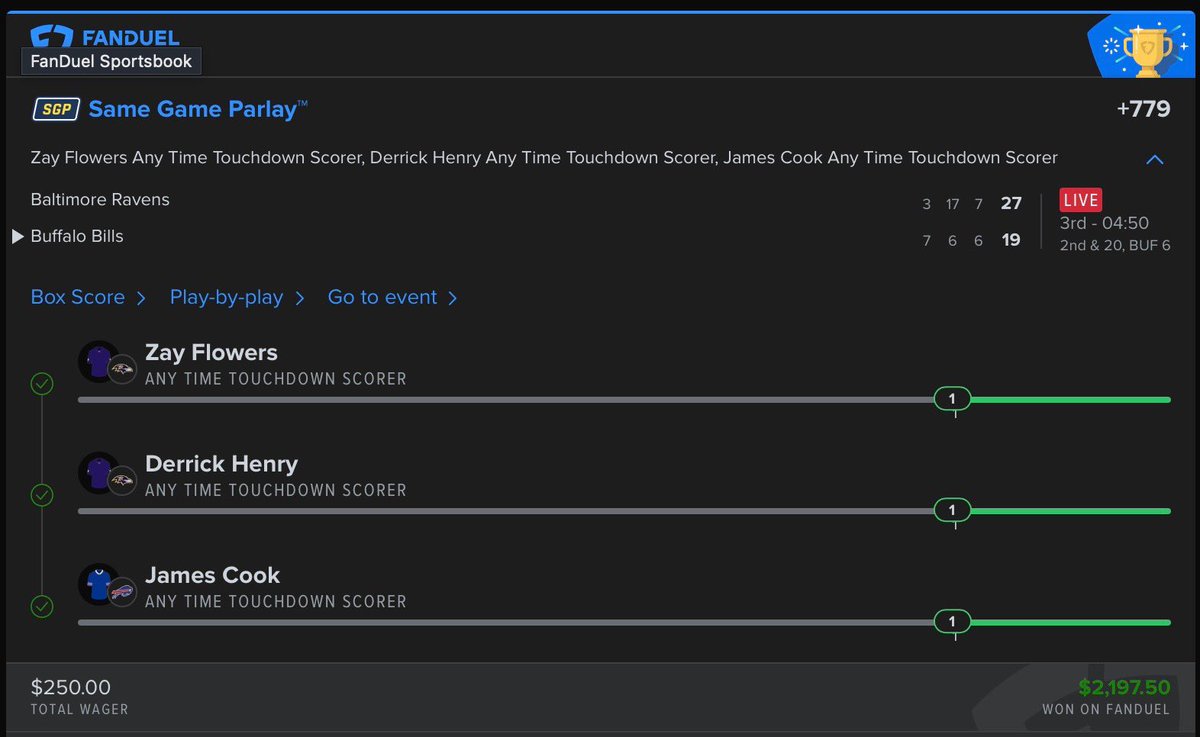This screenshot has height=737, width=1200.
Task: Click the green checkmark for James Cook
Action: 42,606
